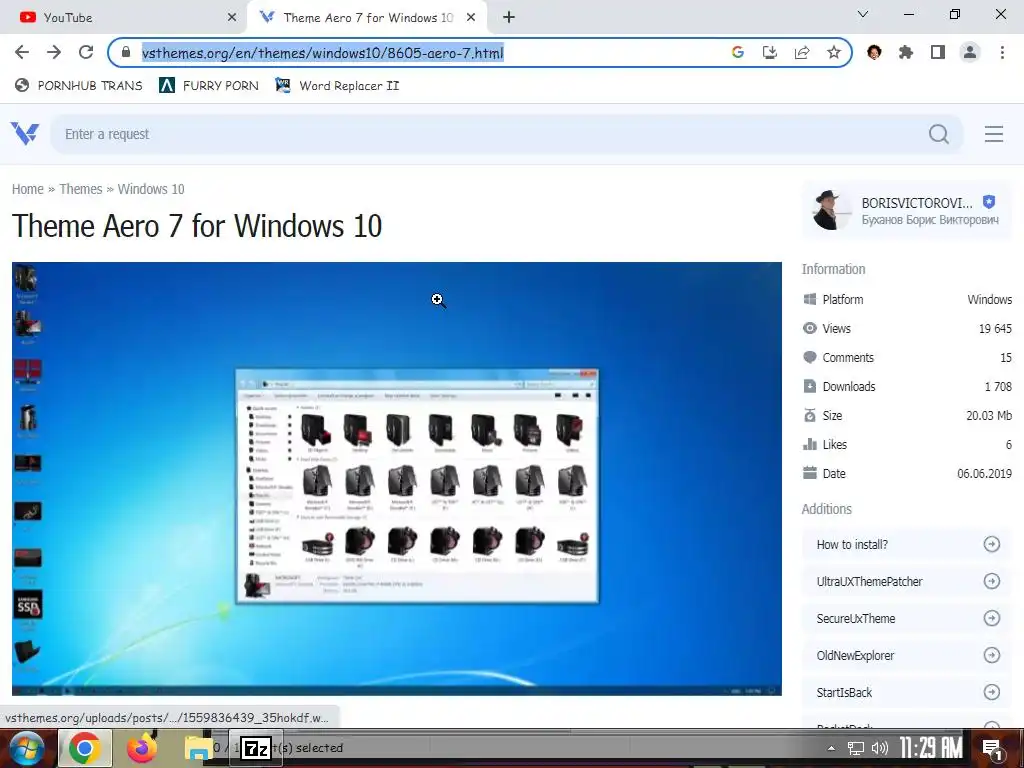This screenshot has width=1024, height=768.
Task: Open the Chrome profile icon
Action: click(970, 52)
